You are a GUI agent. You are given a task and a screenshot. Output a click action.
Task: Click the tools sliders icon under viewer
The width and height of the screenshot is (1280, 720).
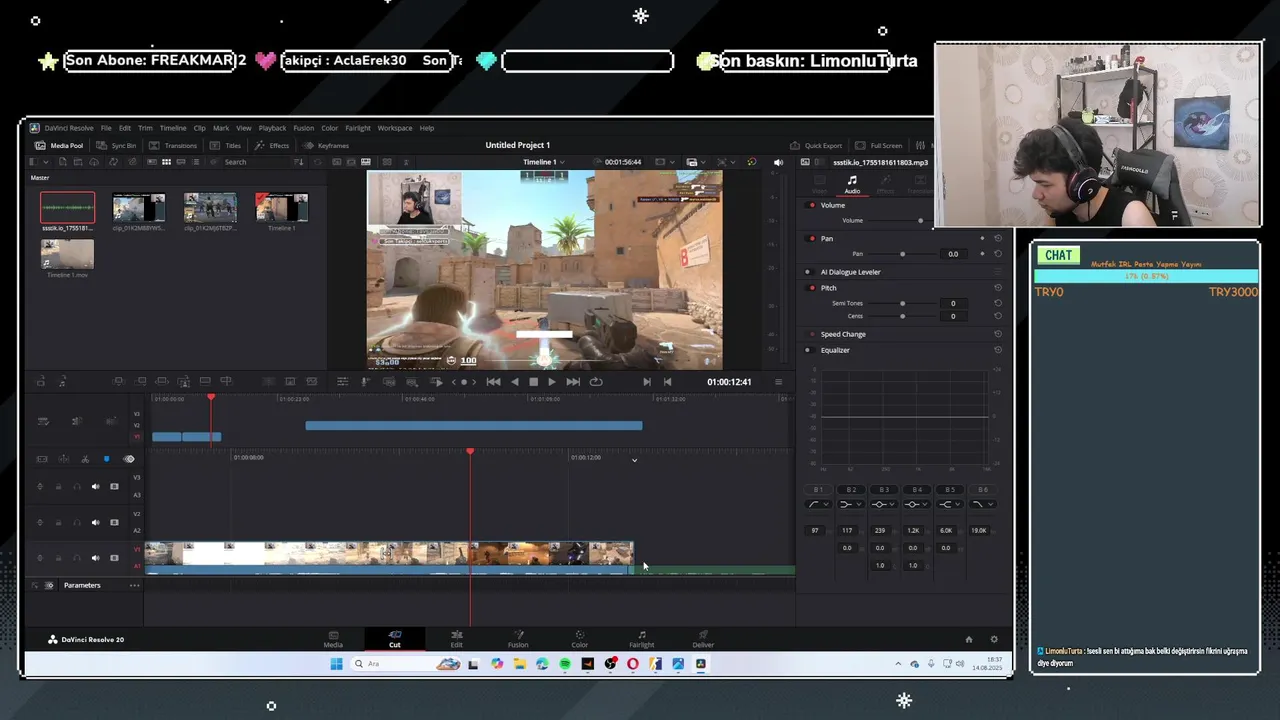tap(343, 382)
